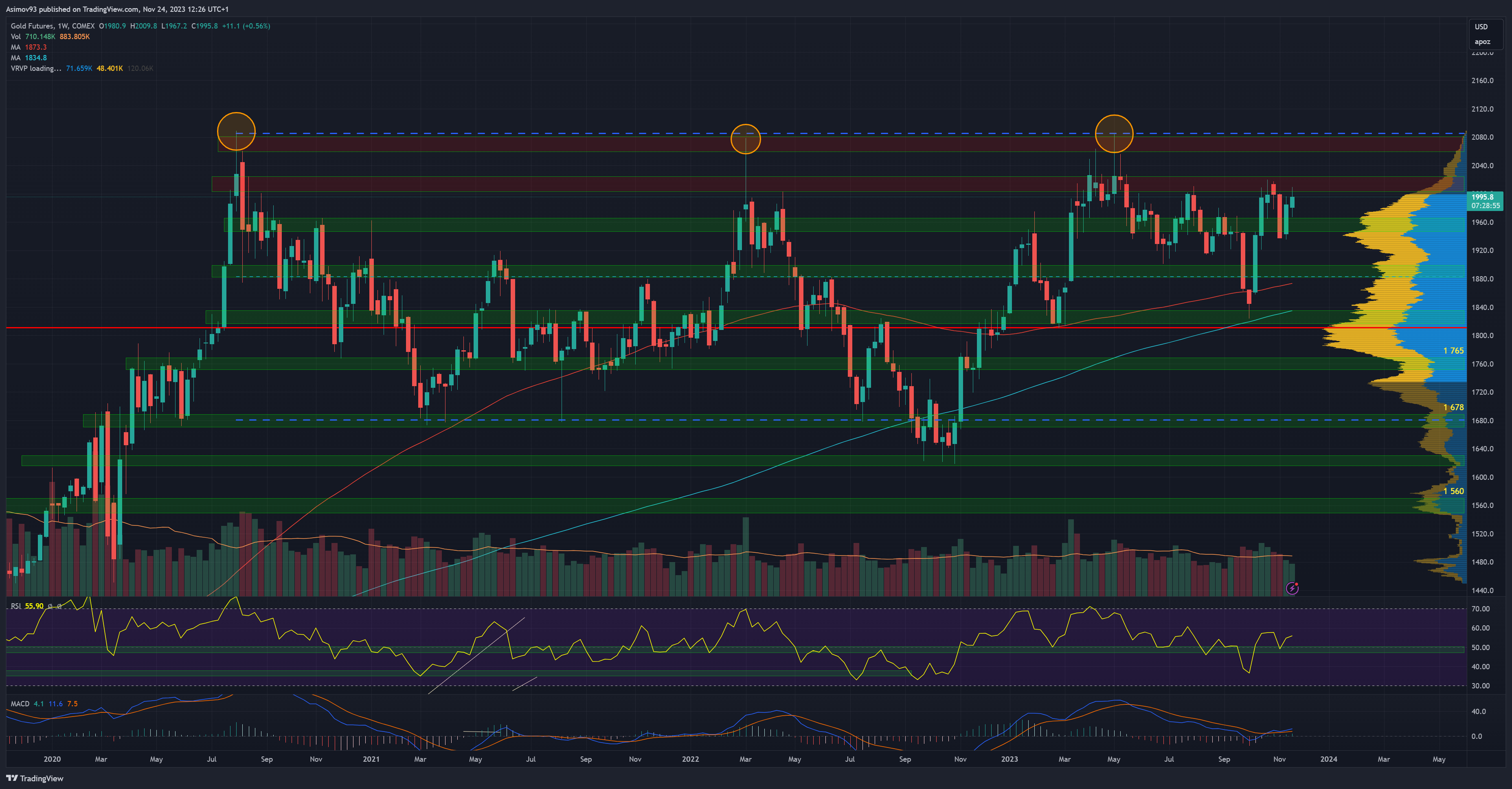Click the 2024 label on time axis

(1328, 759)
